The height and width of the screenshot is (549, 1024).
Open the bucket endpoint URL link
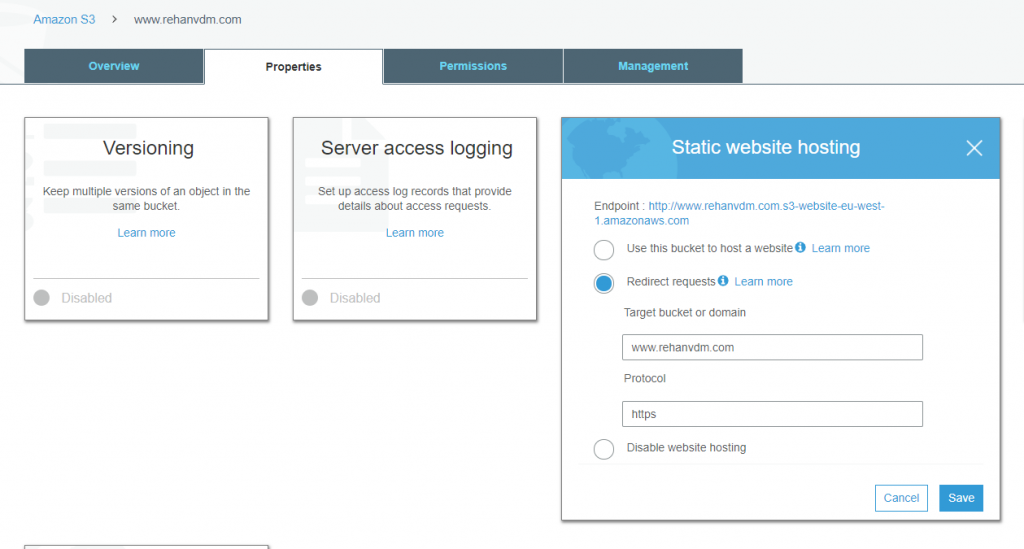click(x=739, y=213)
